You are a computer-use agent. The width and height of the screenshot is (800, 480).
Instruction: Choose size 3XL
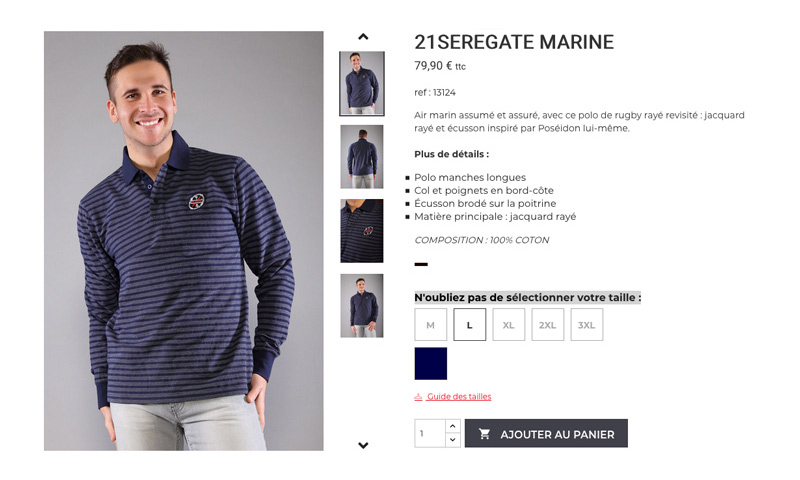point(587,324)
